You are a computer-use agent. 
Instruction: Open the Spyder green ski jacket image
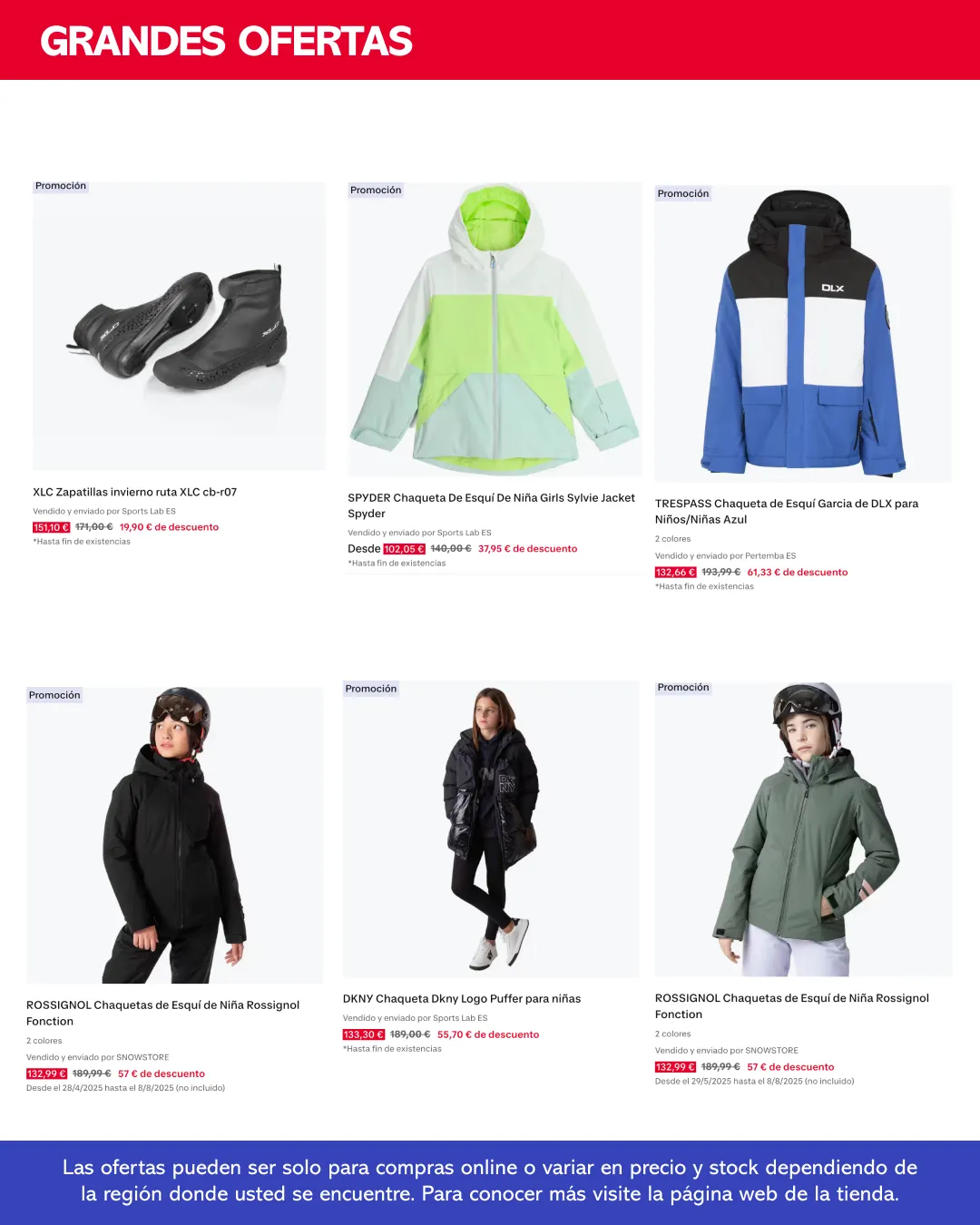click(x=495, y=329)
